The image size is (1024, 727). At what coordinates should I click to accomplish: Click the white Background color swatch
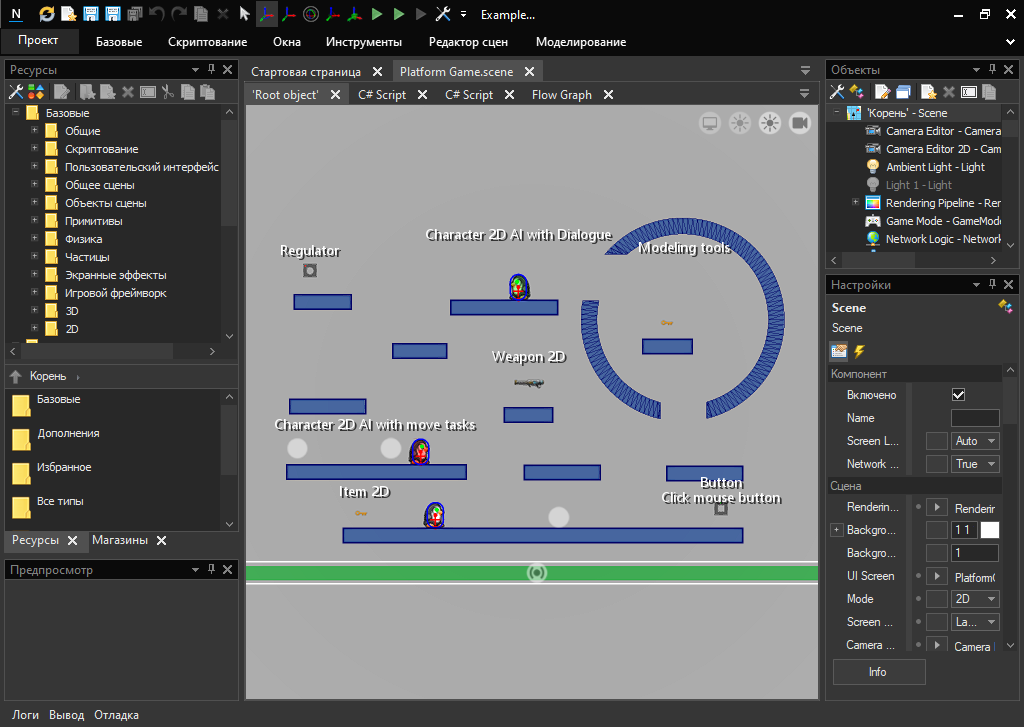989,530
